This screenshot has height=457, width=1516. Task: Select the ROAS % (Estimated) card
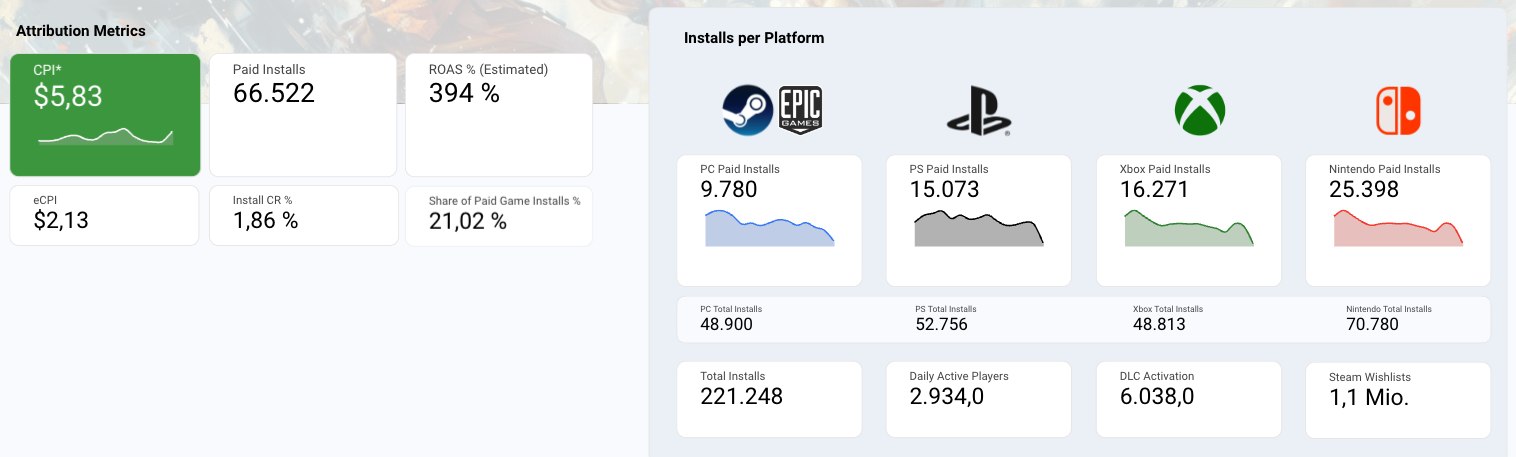498,115
